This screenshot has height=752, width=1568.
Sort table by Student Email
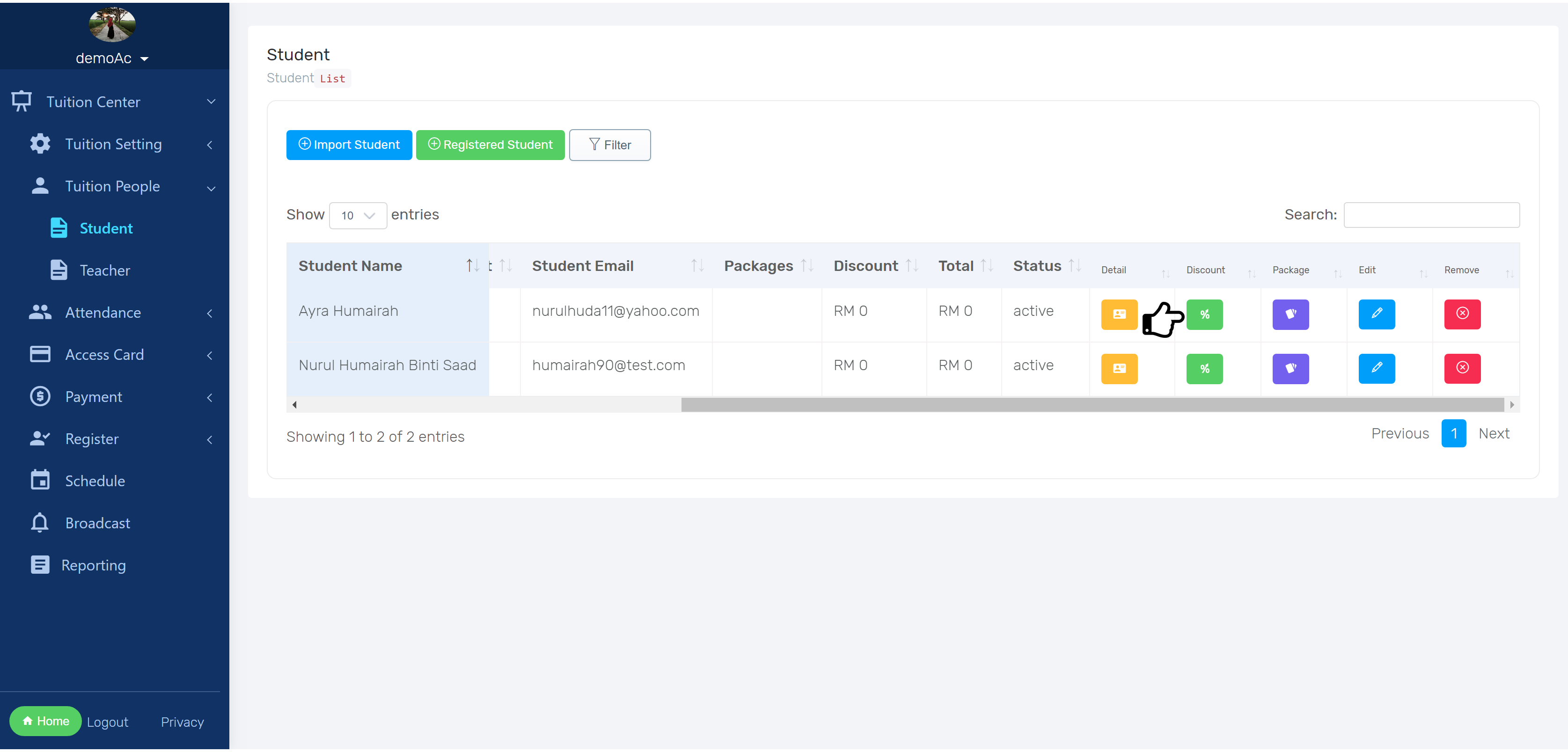click(616, 266)
